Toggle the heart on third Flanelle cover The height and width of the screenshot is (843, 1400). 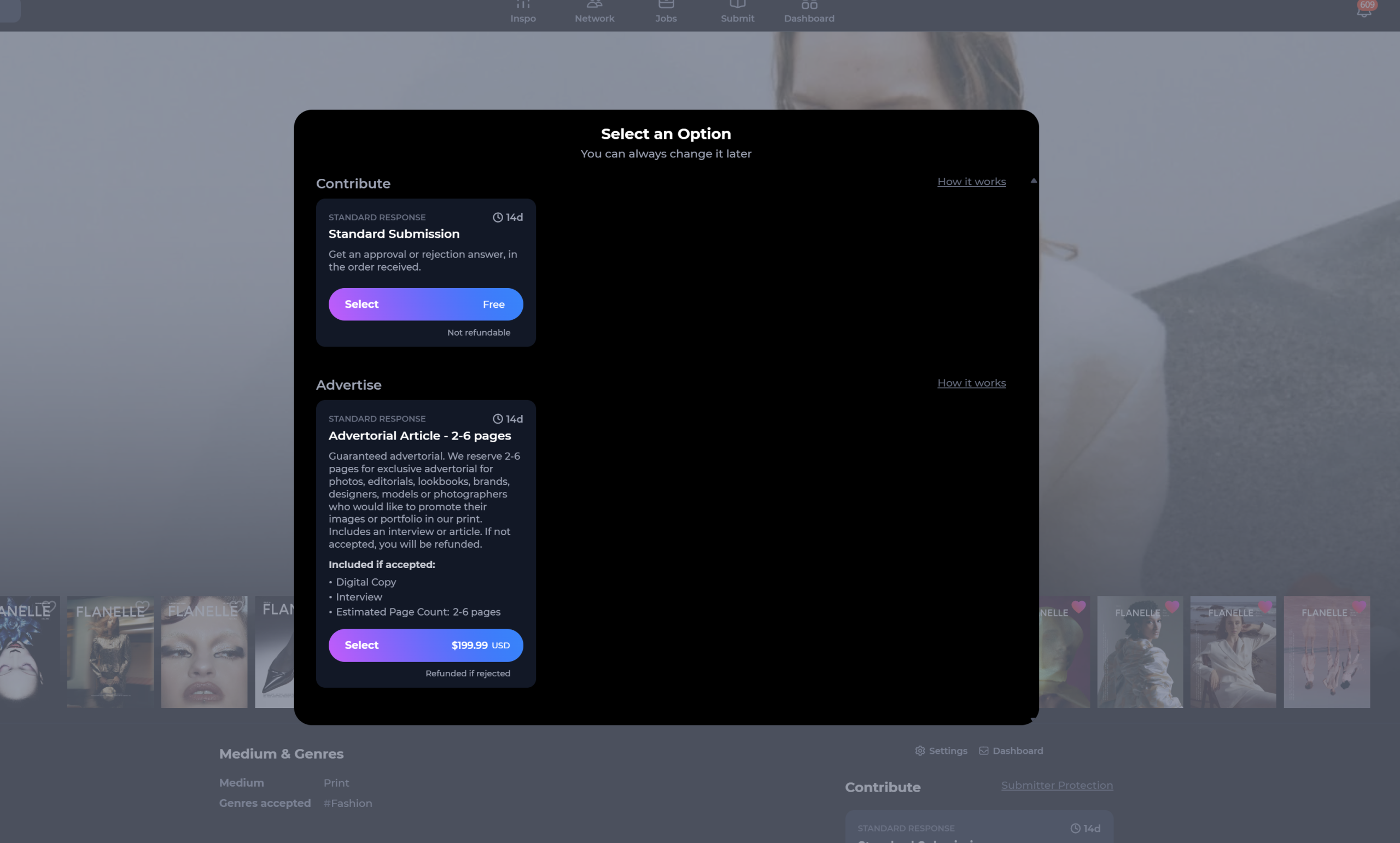click(x=236, y=607)
